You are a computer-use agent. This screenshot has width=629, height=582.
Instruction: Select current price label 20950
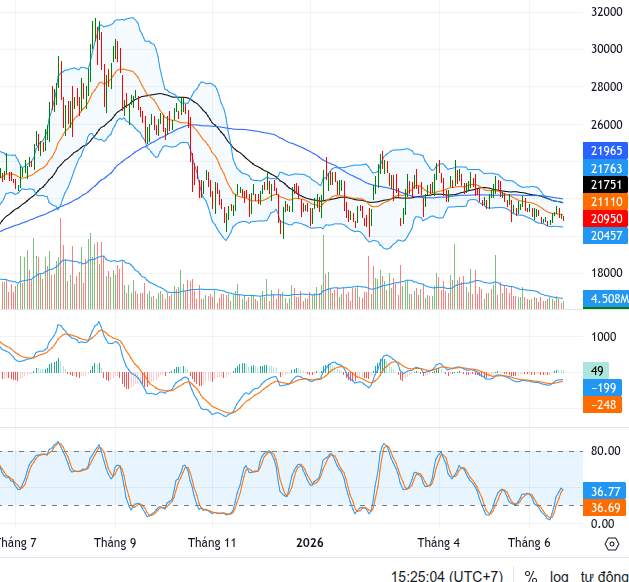point(605,219)
